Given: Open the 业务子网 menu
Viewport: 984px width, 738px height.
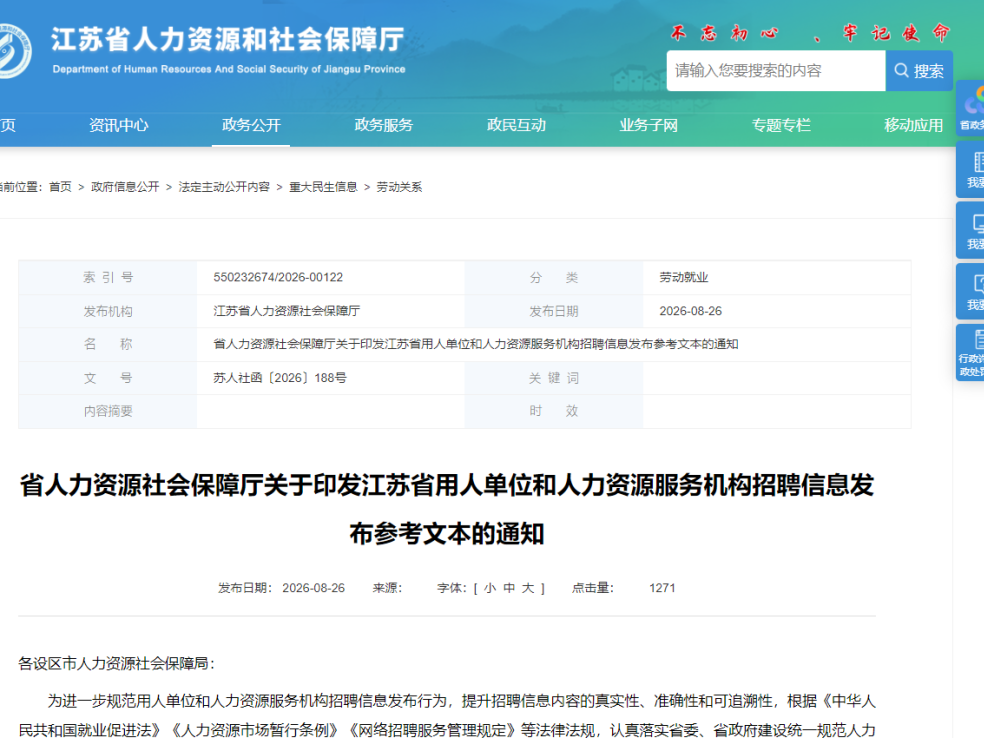Looking at the screenshot, I should pyautogui.click(x=648, y=125).
